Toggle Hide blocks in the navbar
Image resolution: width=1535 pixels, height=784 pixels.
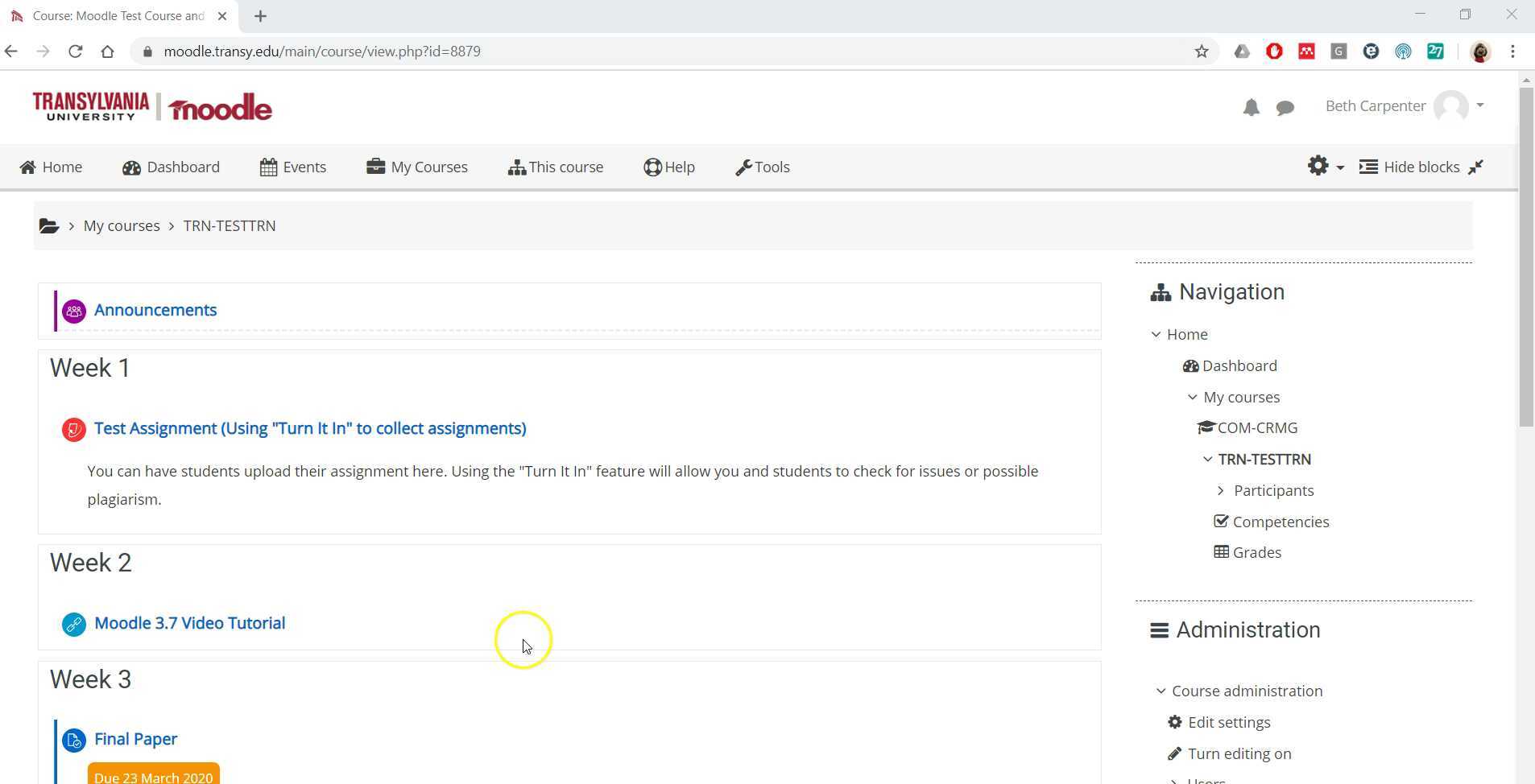[1412, 167]
